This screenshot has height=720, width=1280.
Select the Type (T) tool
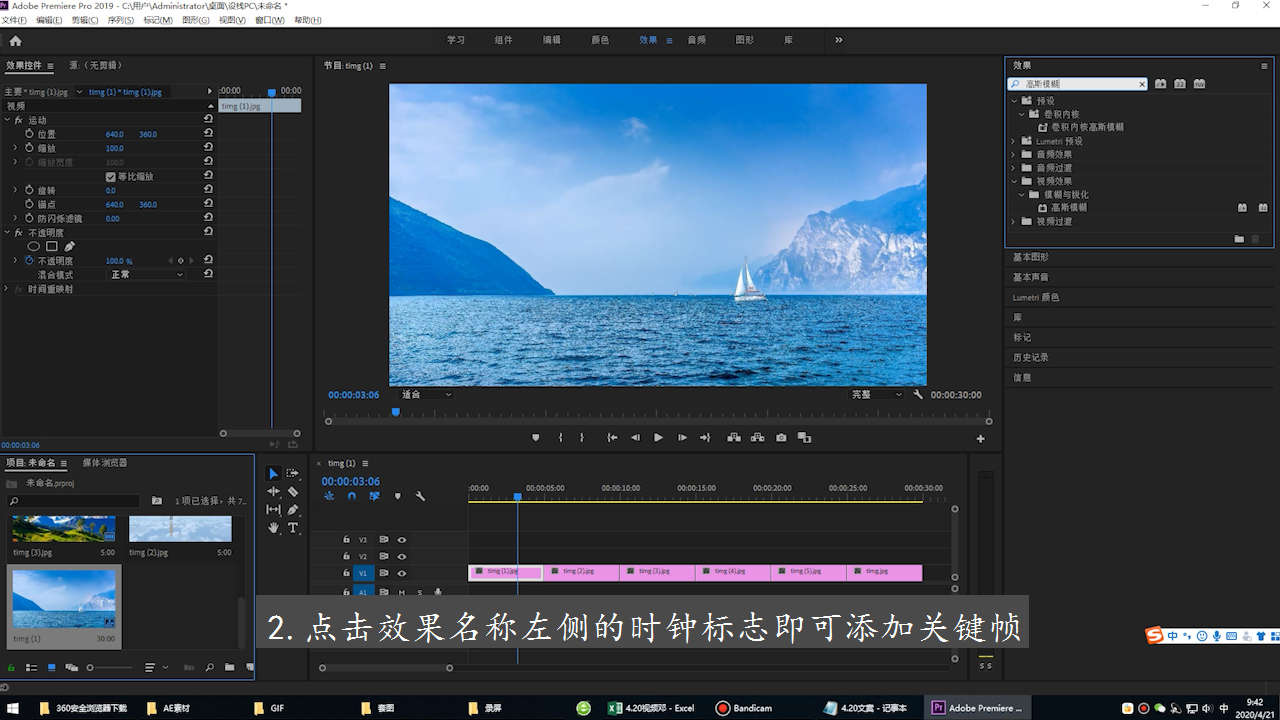point(293,527)
